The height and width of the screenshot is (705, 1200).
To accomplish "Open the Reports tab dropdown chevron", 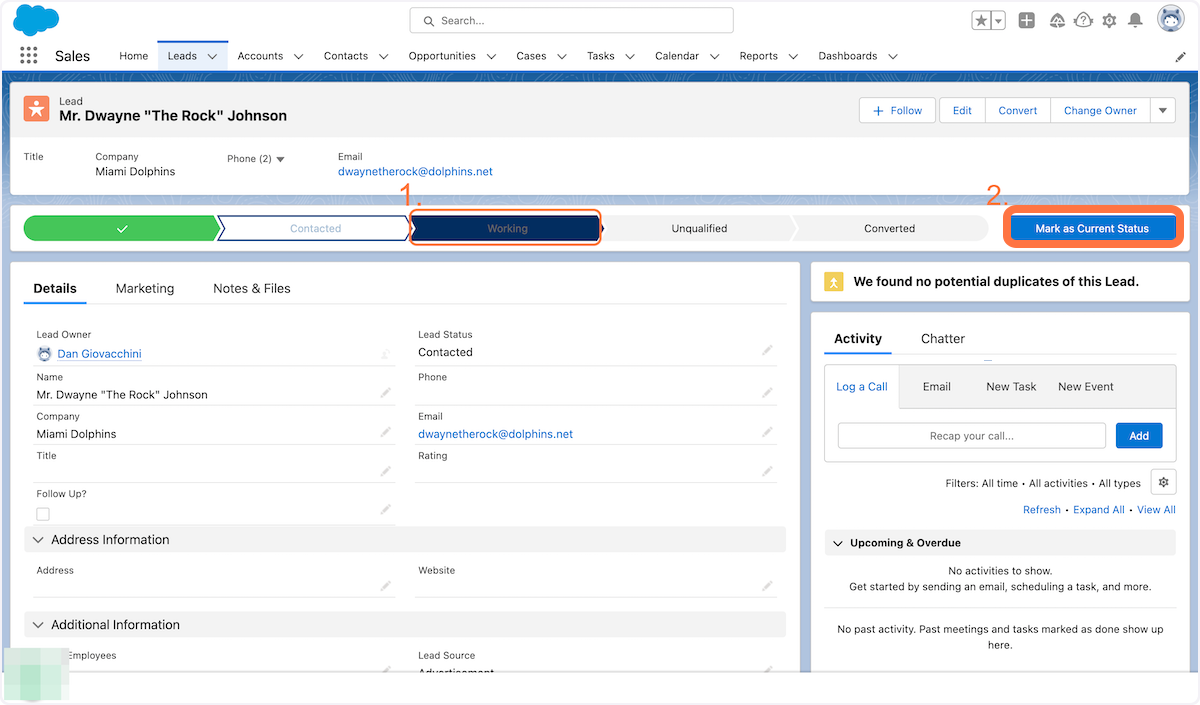I will point(793,57).
